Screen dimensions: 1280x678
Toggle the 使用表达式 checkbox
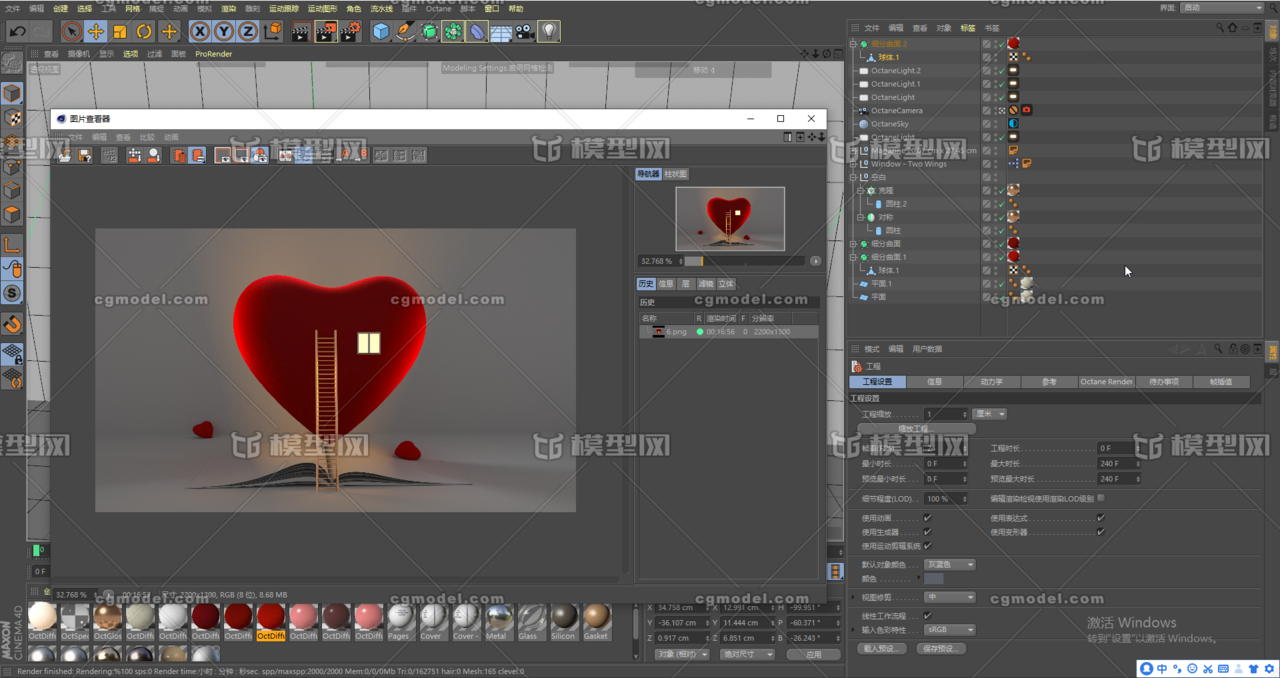click(1100, 518)
